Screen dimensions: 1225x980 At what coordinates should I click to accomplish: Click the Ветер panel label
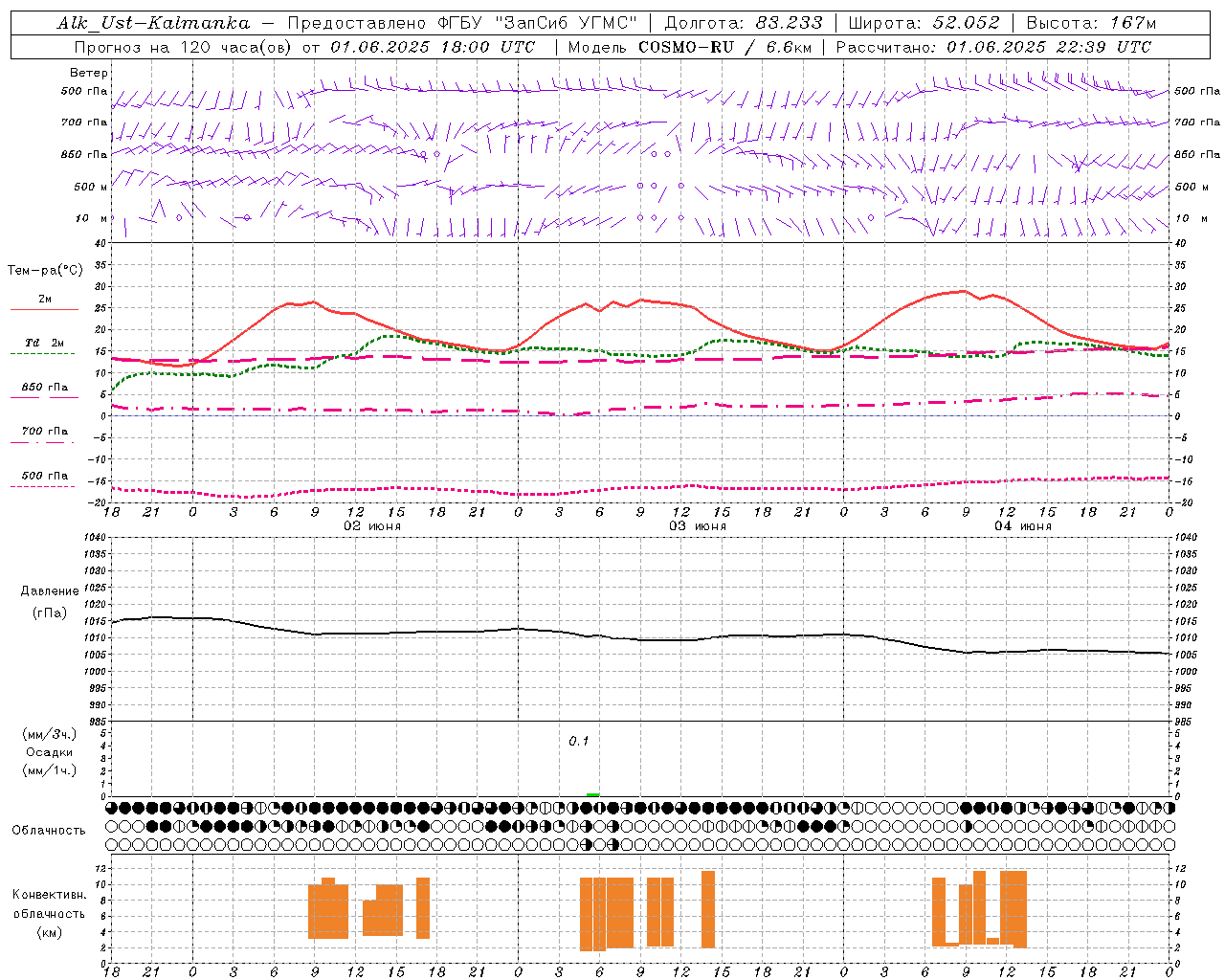pos(89,73)
